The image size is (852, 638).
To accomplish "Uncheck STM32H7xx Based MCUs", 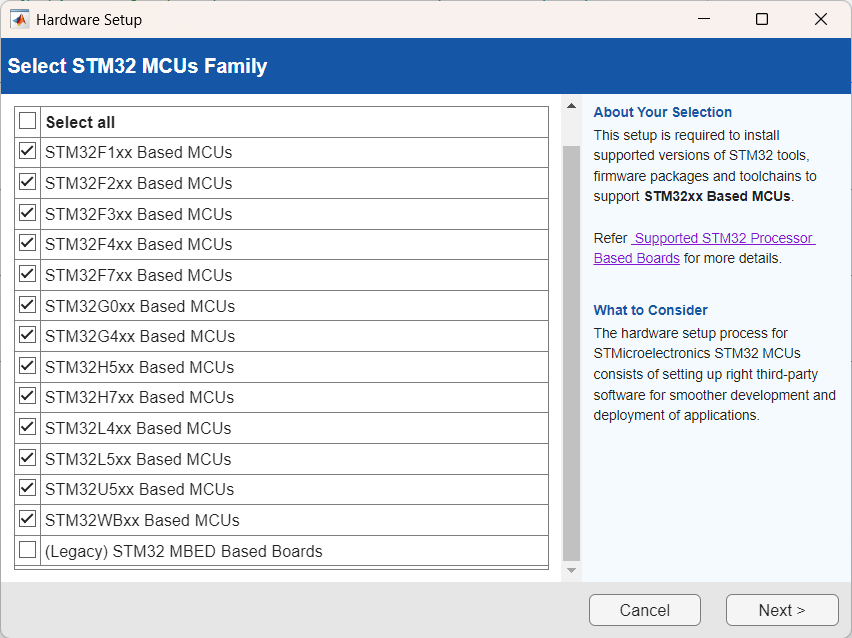I will (x=27, y=396).
